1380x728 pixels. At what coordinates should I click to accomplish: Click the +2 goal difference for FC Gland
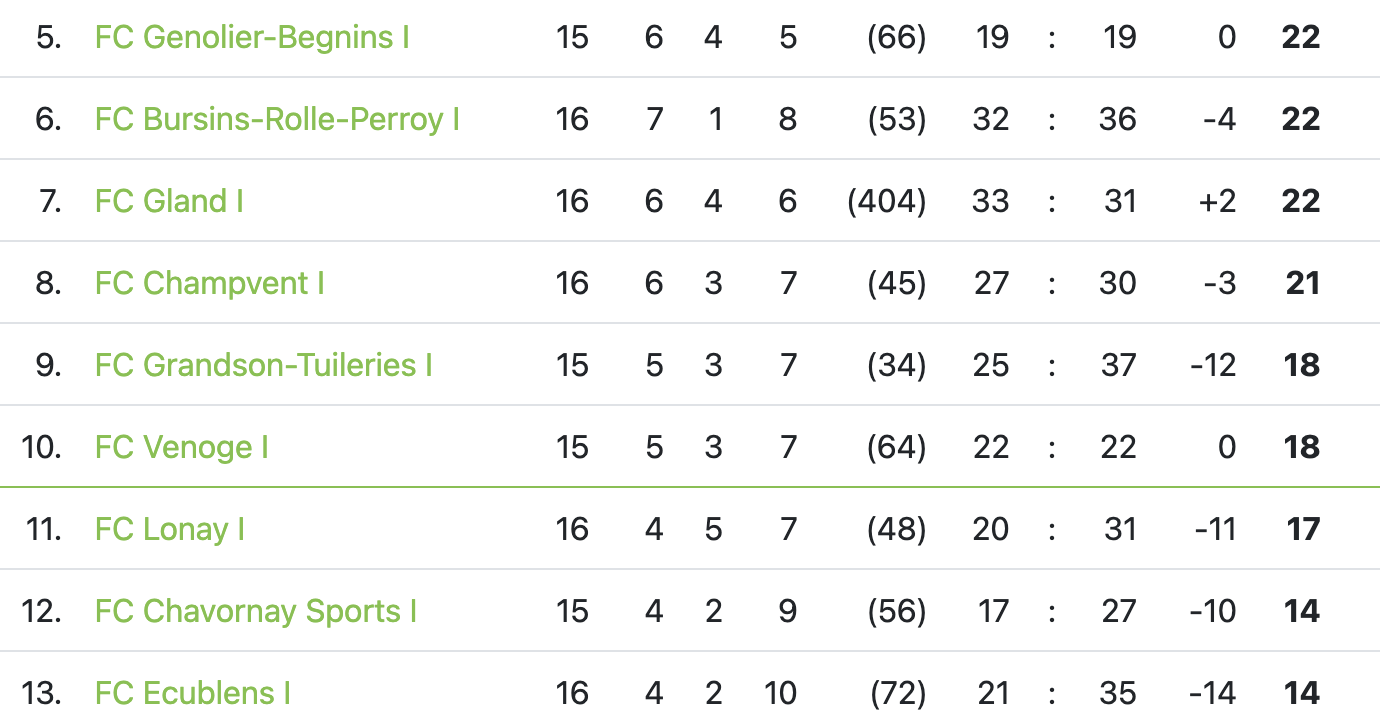(x=1217, y=201)
